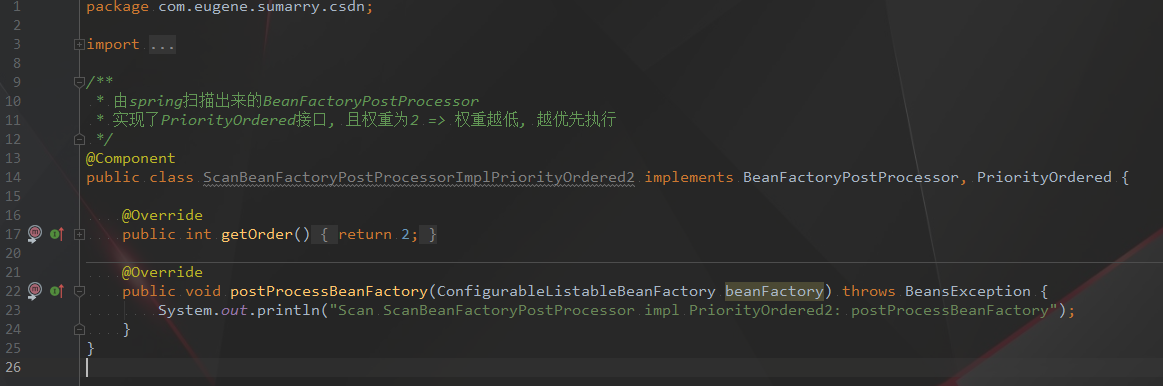Screen dimensions: 1163x386
Task: Click the "package" keyword
Action: (x=117, y=7)
